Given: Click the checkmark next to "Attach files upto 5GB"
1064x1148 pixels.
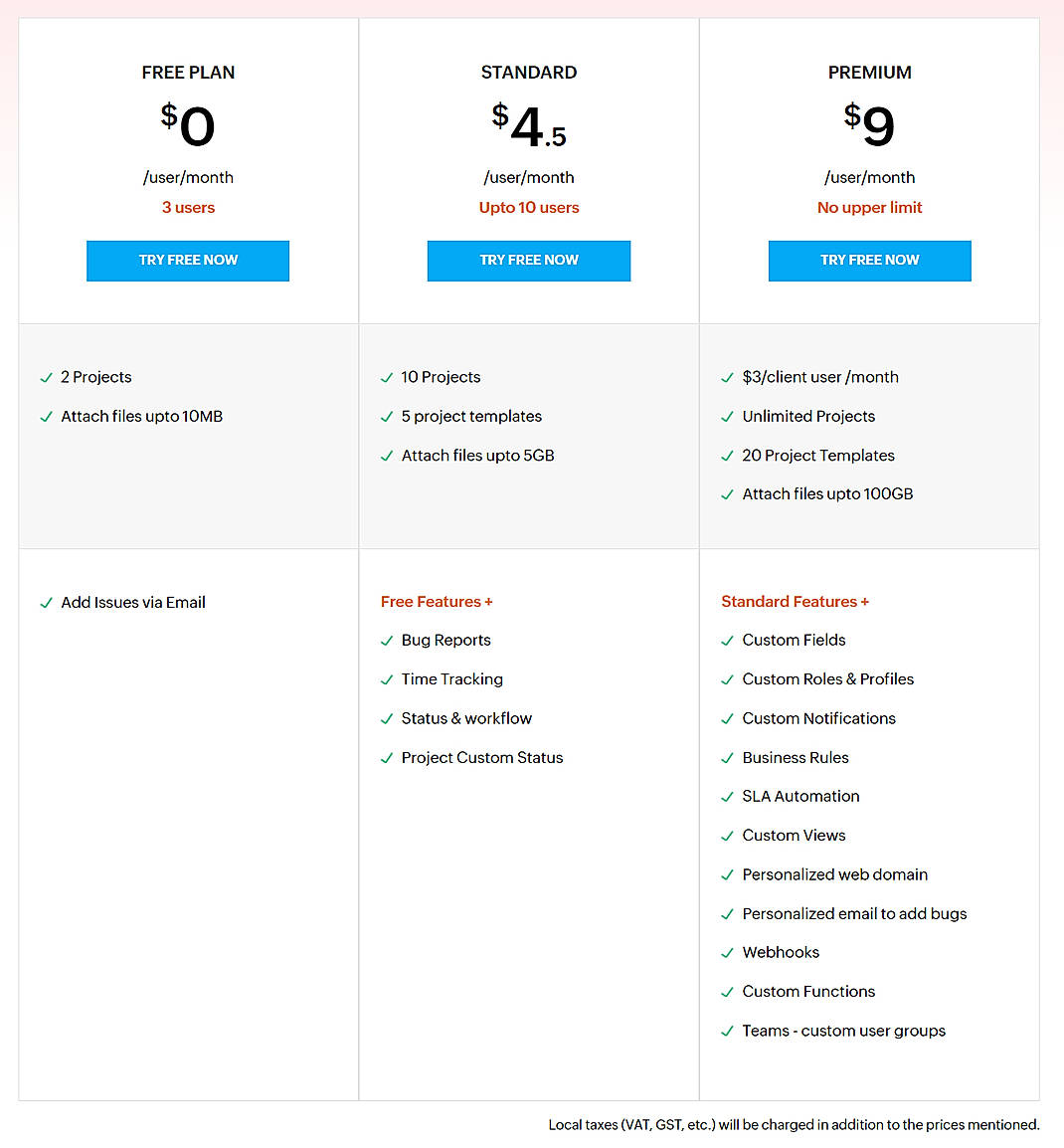Looking at the screenshot, I should coord(387,456).
